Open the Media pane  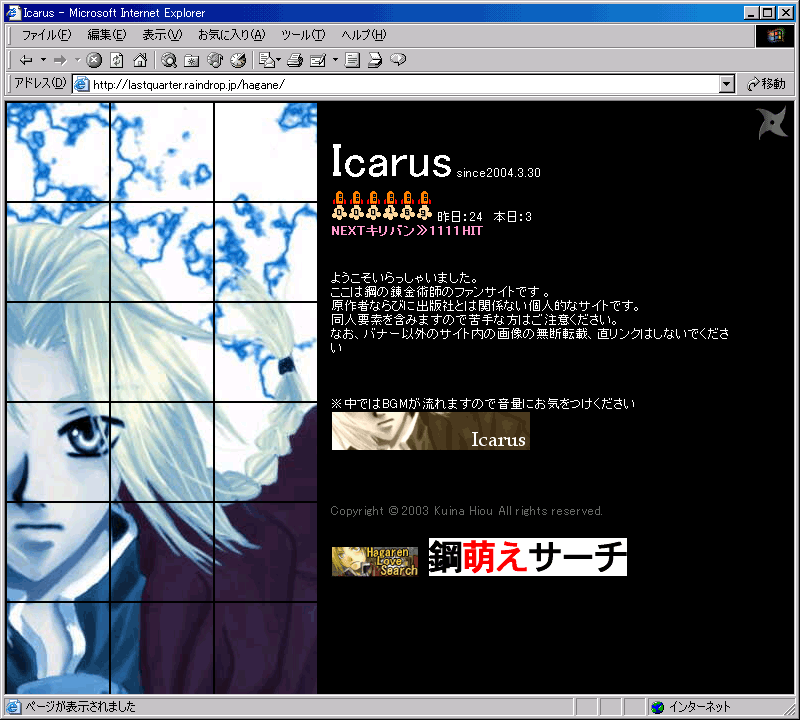pos(215,60)
